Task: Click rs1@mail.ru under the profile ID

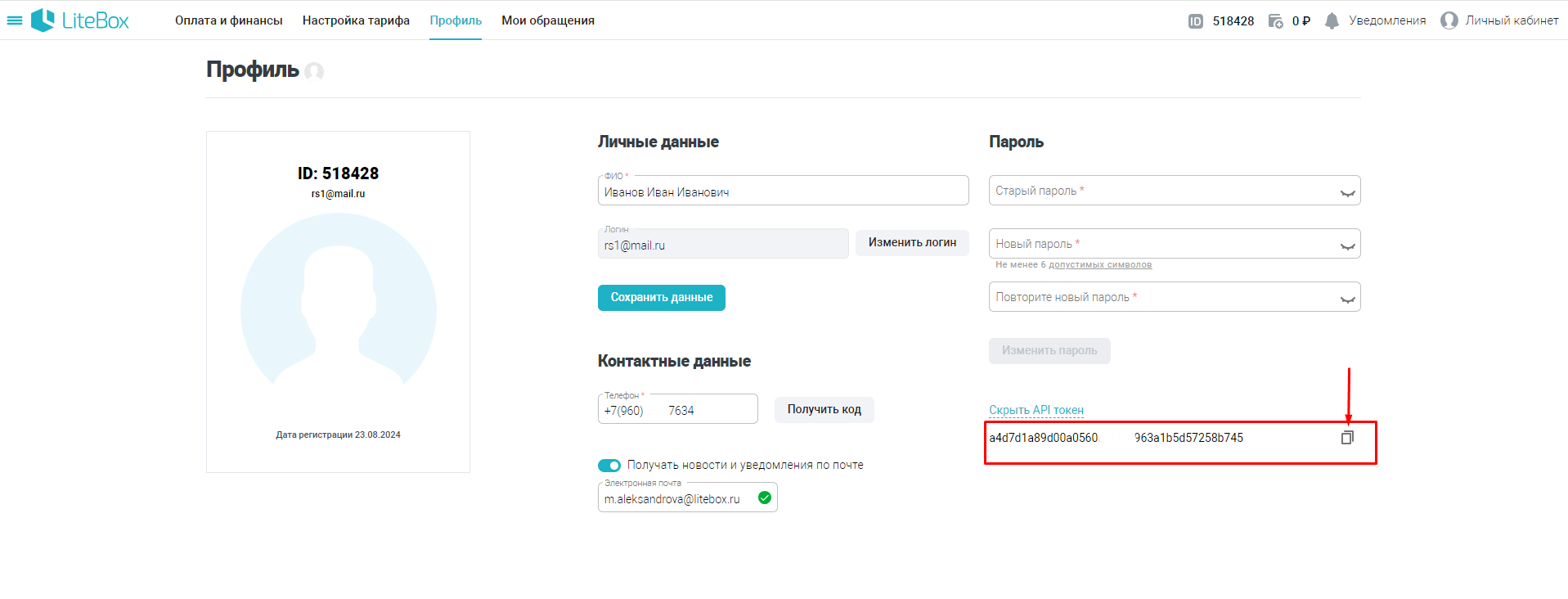Action: click(338, 194)
